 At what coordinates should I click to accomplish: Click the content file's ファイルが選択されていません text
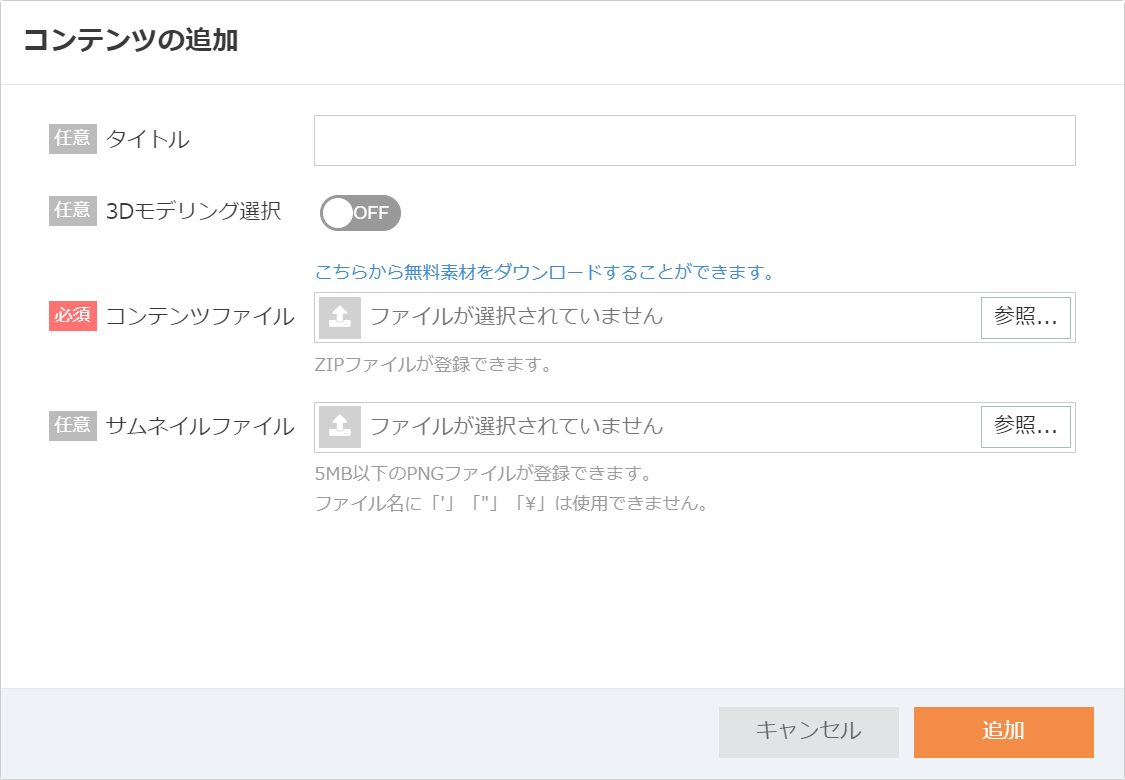click(517, 317)
